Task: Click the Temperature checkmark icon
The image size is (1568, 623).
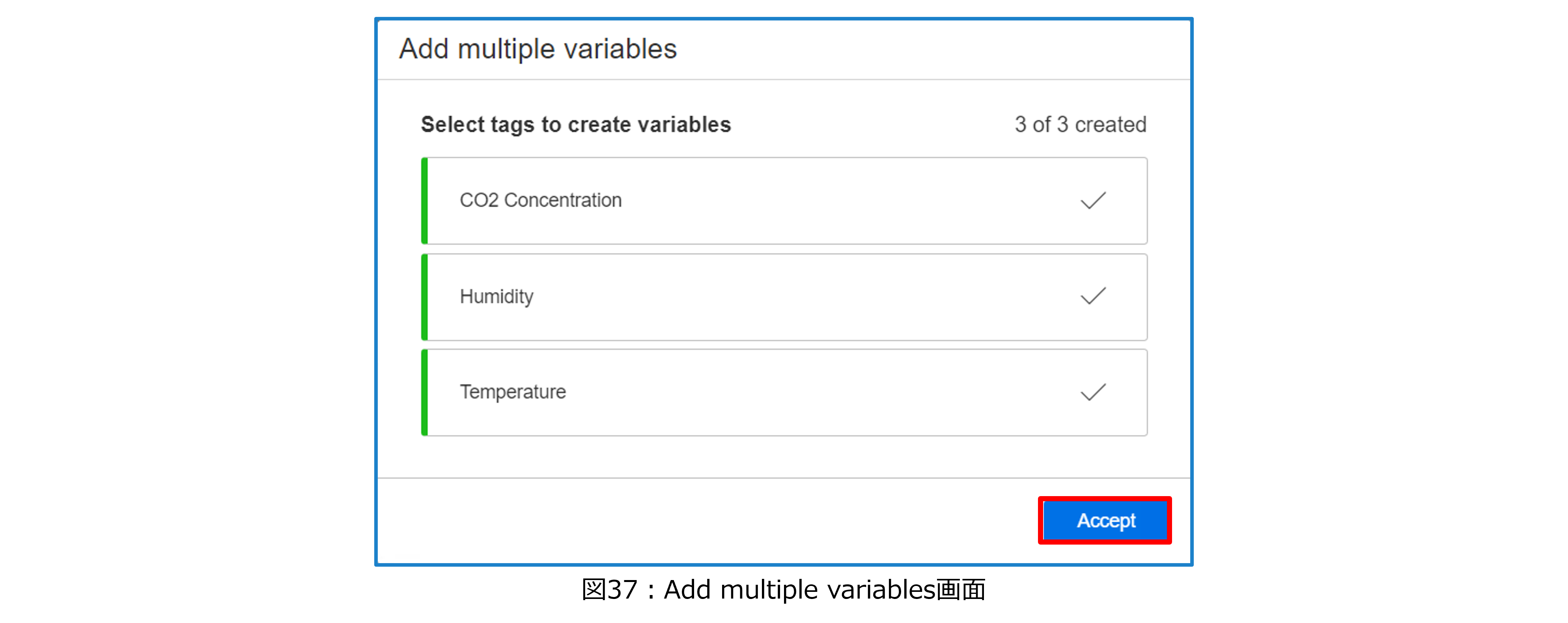Action: 1093,392
